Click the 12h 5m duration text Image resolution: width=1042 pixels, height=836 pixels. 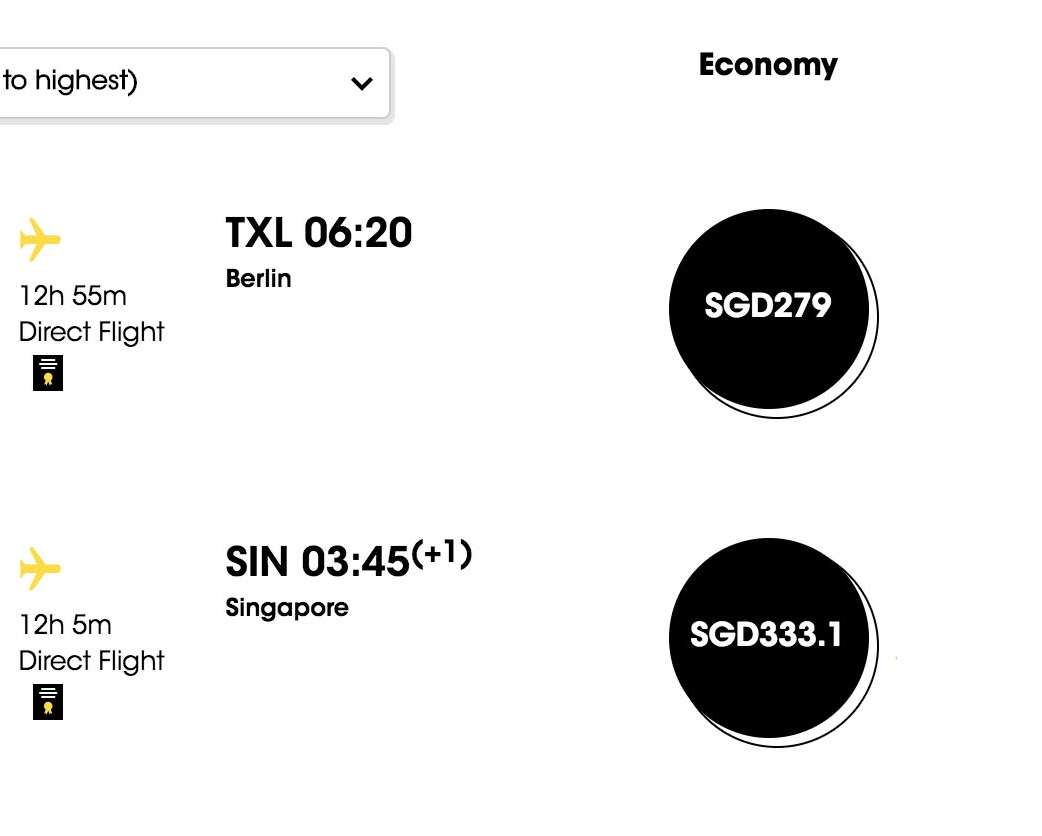click(65, 625)
